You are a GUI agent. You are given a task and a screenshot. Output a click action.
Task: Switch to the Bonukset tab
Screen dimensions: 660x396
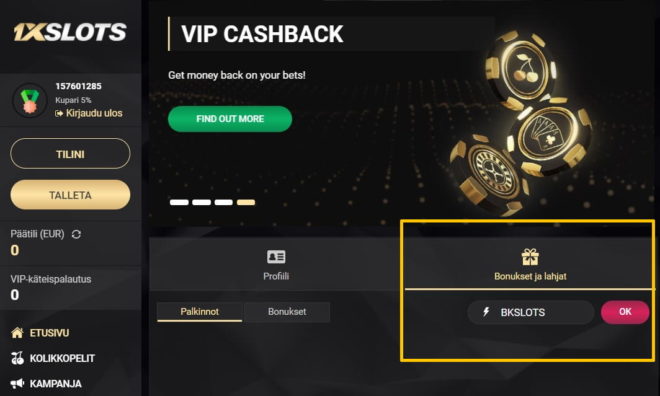287,312
